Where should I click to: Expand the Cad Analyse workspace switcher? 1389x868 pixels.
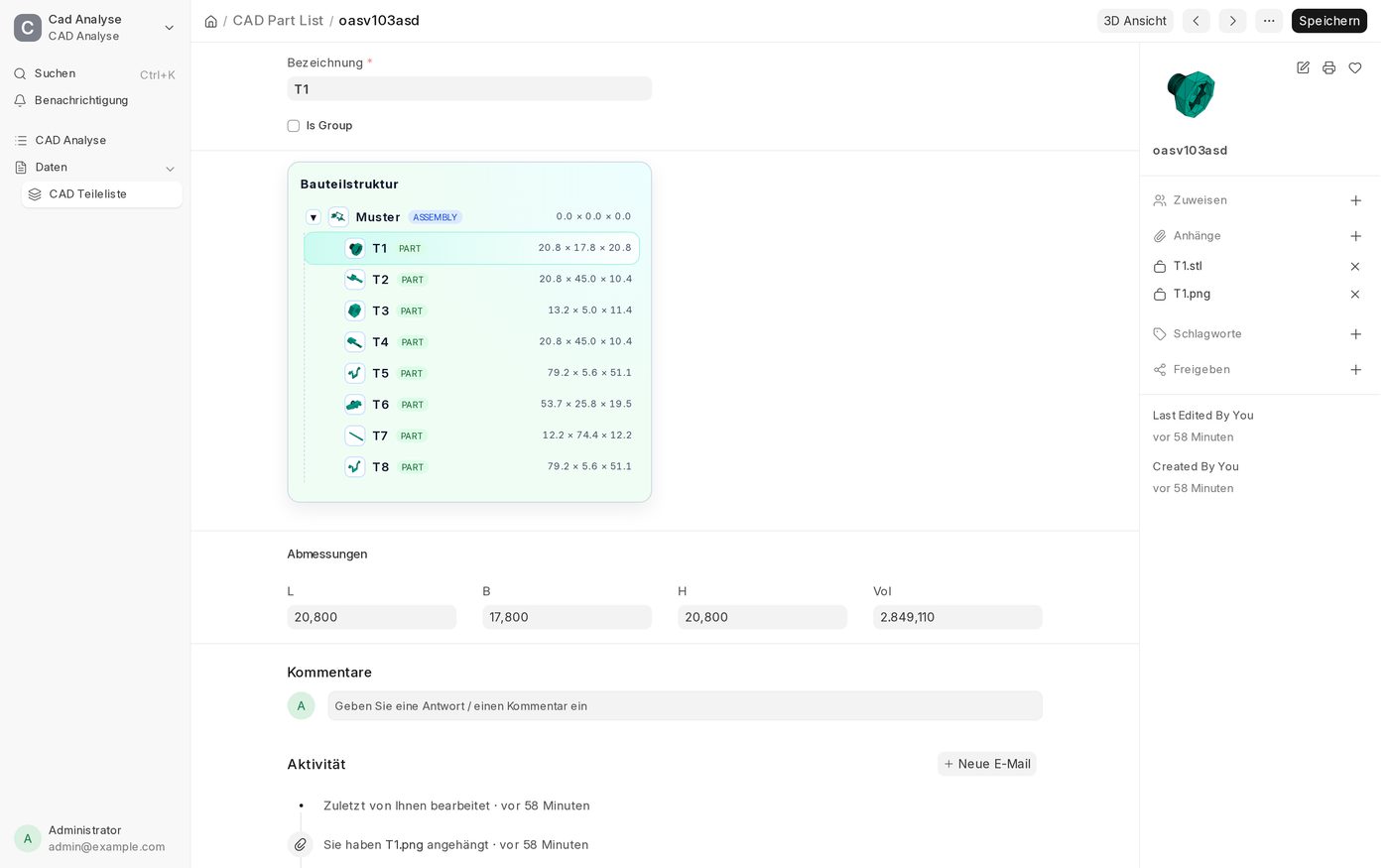pyautogui.click(x=169, y=28)
